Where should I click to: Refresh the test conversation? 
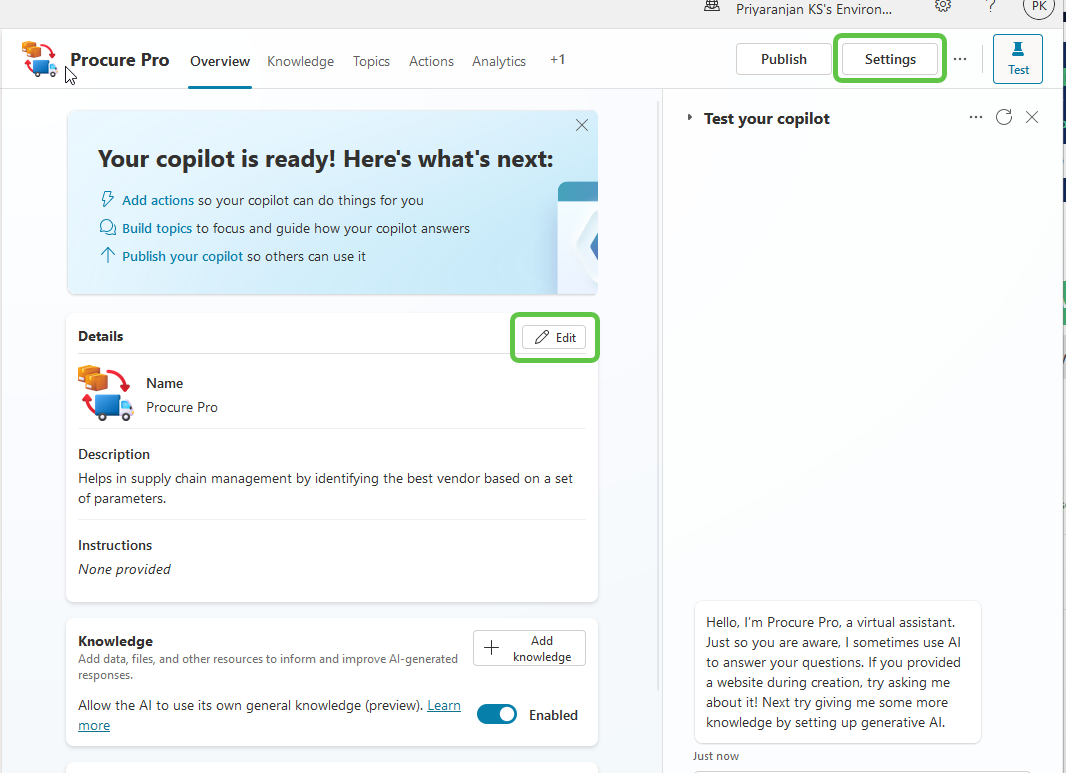point(1004,117)
